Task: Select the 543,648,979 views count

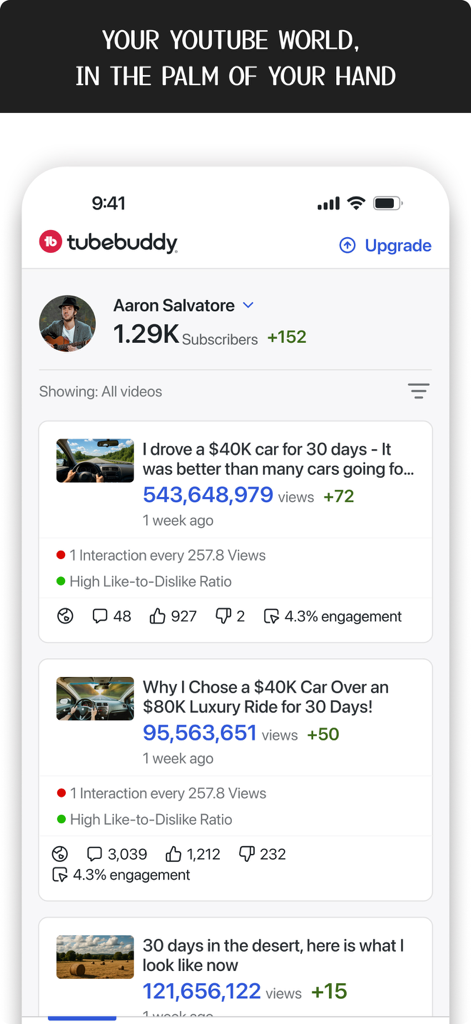Action: (x=208, y=495)
